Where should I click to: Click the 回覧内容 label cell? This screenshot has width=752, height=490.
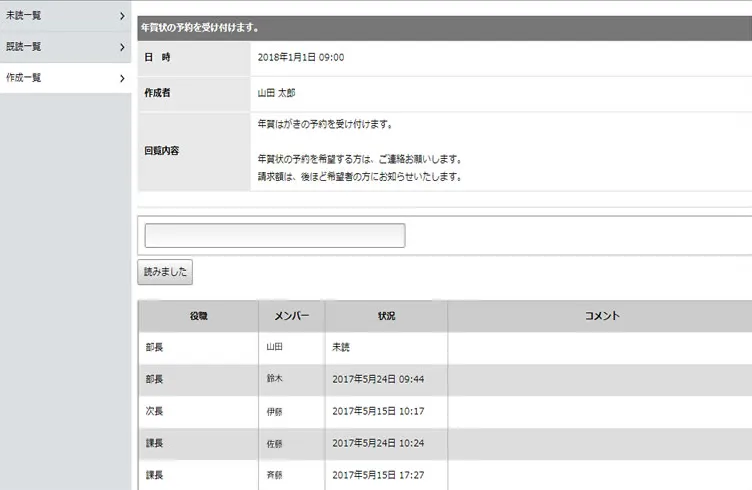(x=194, y=152)
